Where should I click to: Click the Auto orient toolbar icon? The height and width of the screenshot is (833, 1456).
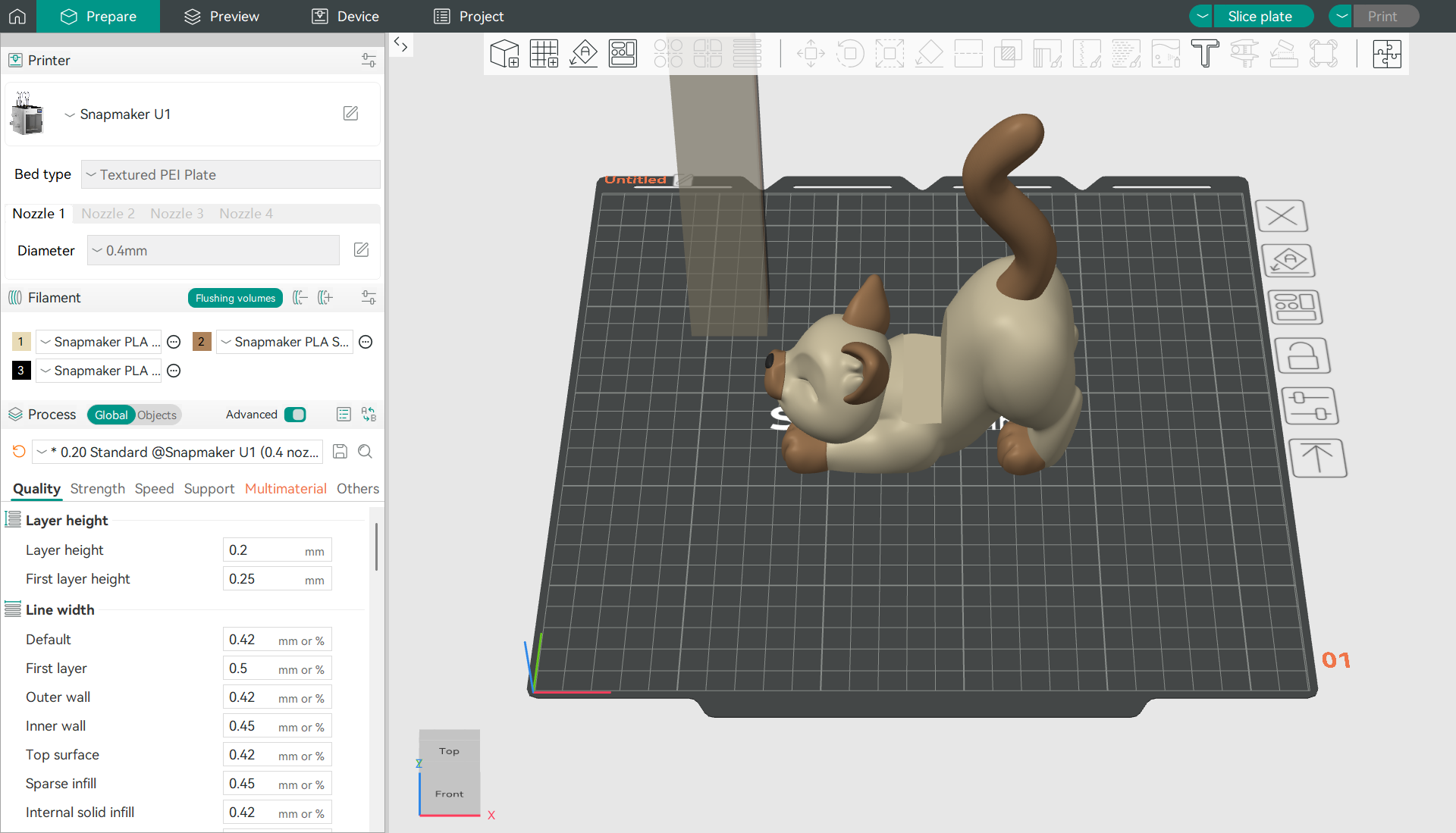583,54
